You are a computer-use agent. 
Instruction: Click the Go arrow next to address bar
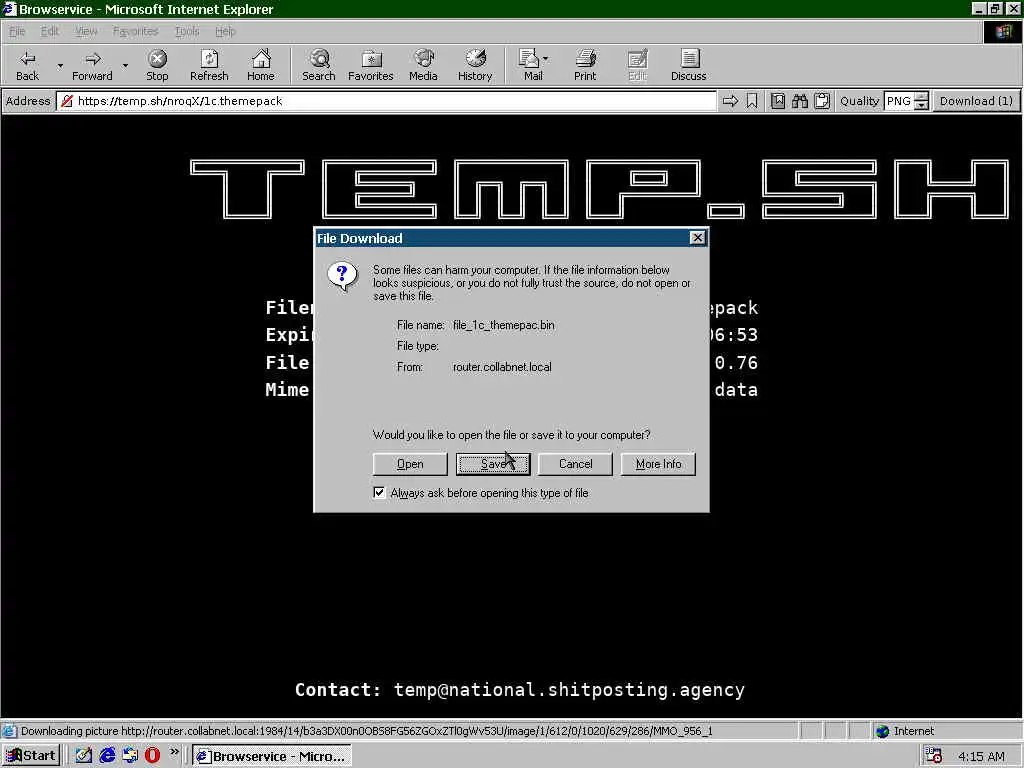[x=730, y=101]
